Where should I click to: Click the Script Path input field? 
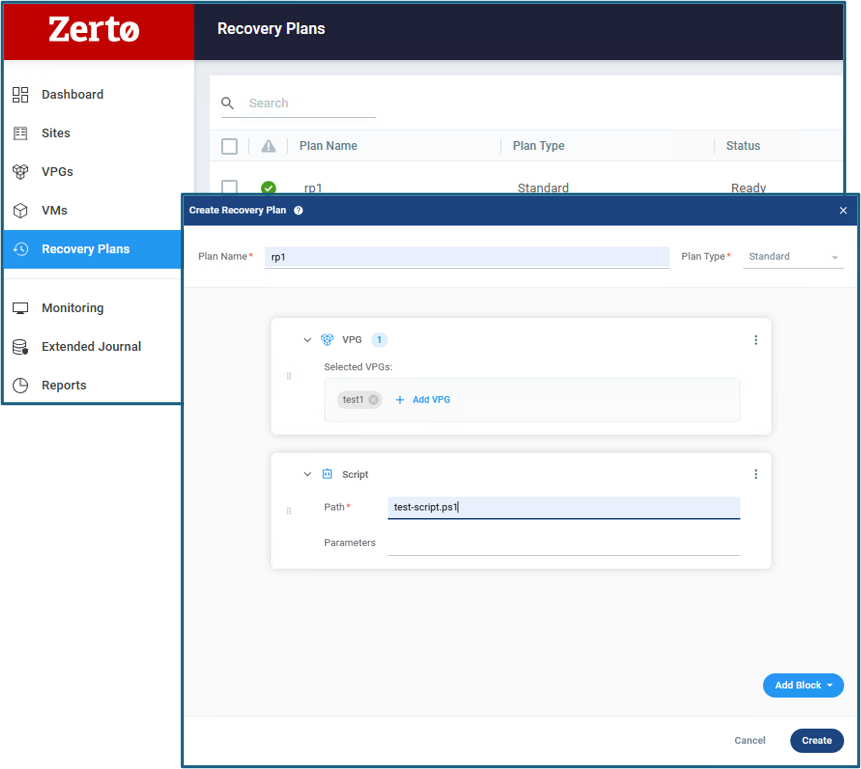(564, 508)
